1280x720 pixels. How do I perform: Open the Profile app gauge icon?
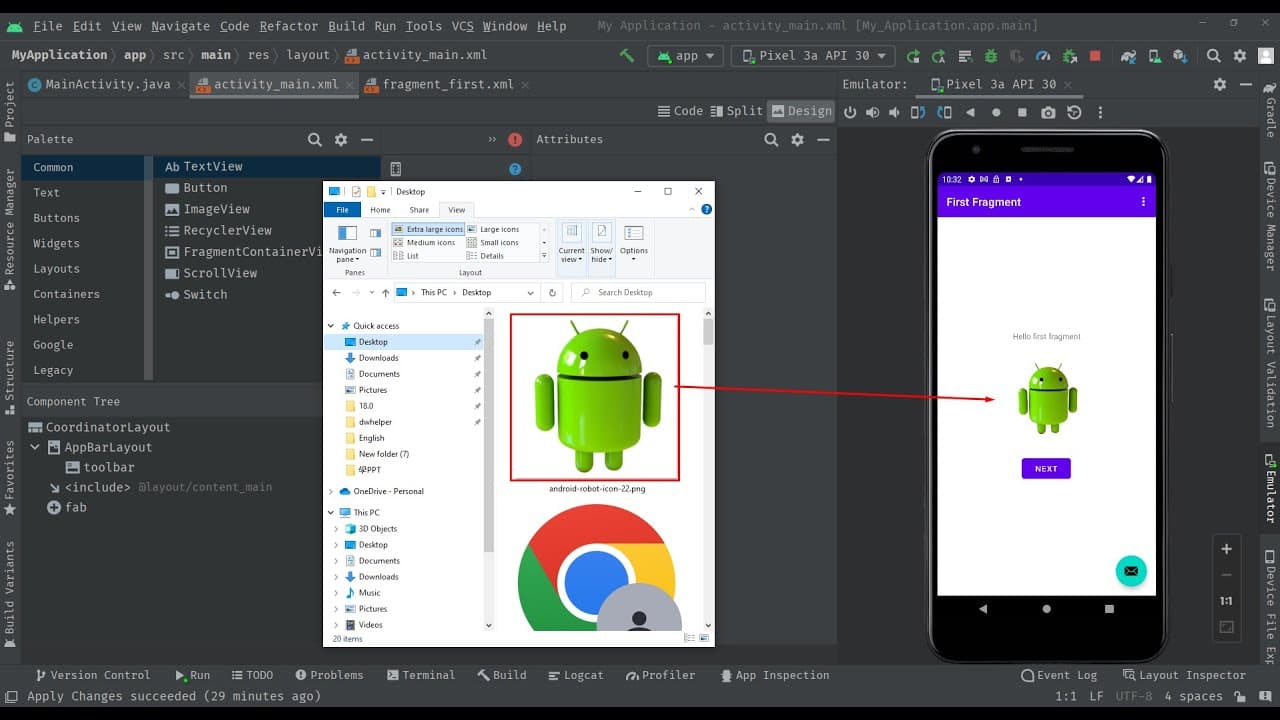click(x=1043, y=56)
